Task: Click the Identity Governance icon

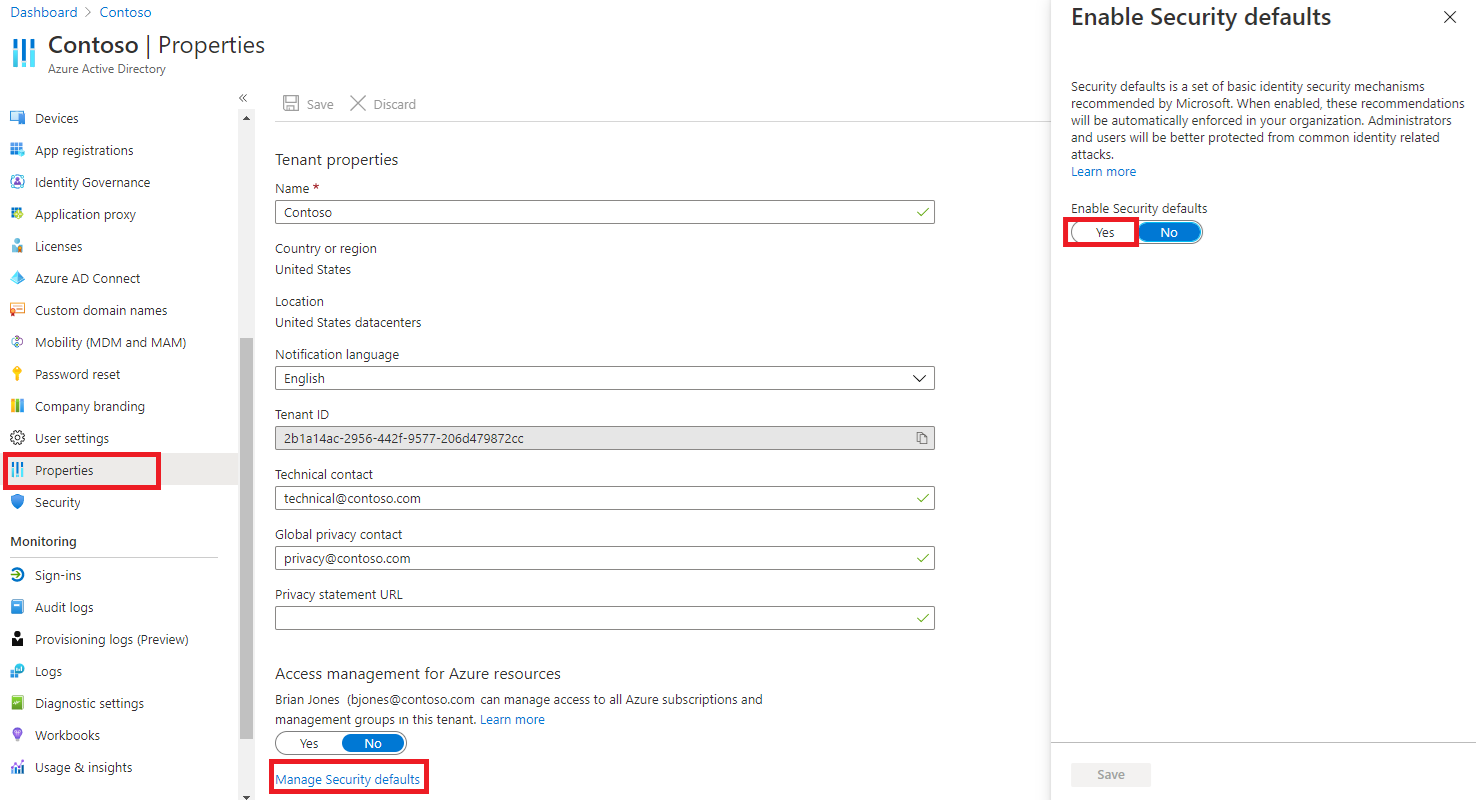Action: 17,181
